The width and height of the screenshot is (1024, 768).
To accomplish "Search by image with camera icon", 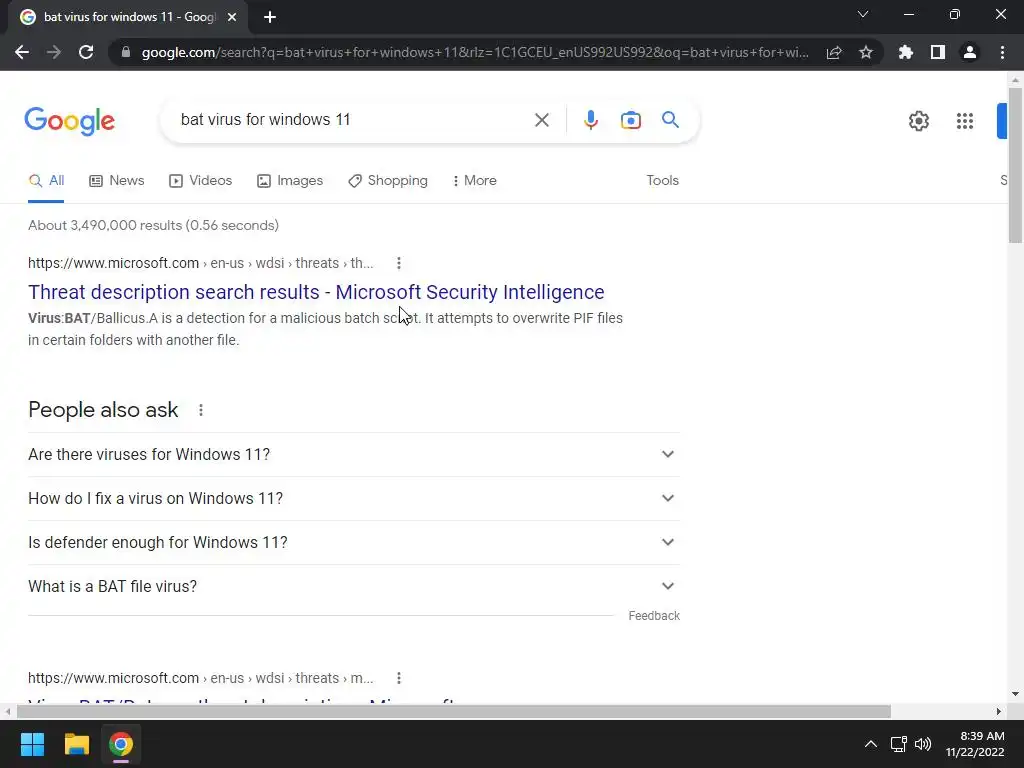I will [630, 120].
